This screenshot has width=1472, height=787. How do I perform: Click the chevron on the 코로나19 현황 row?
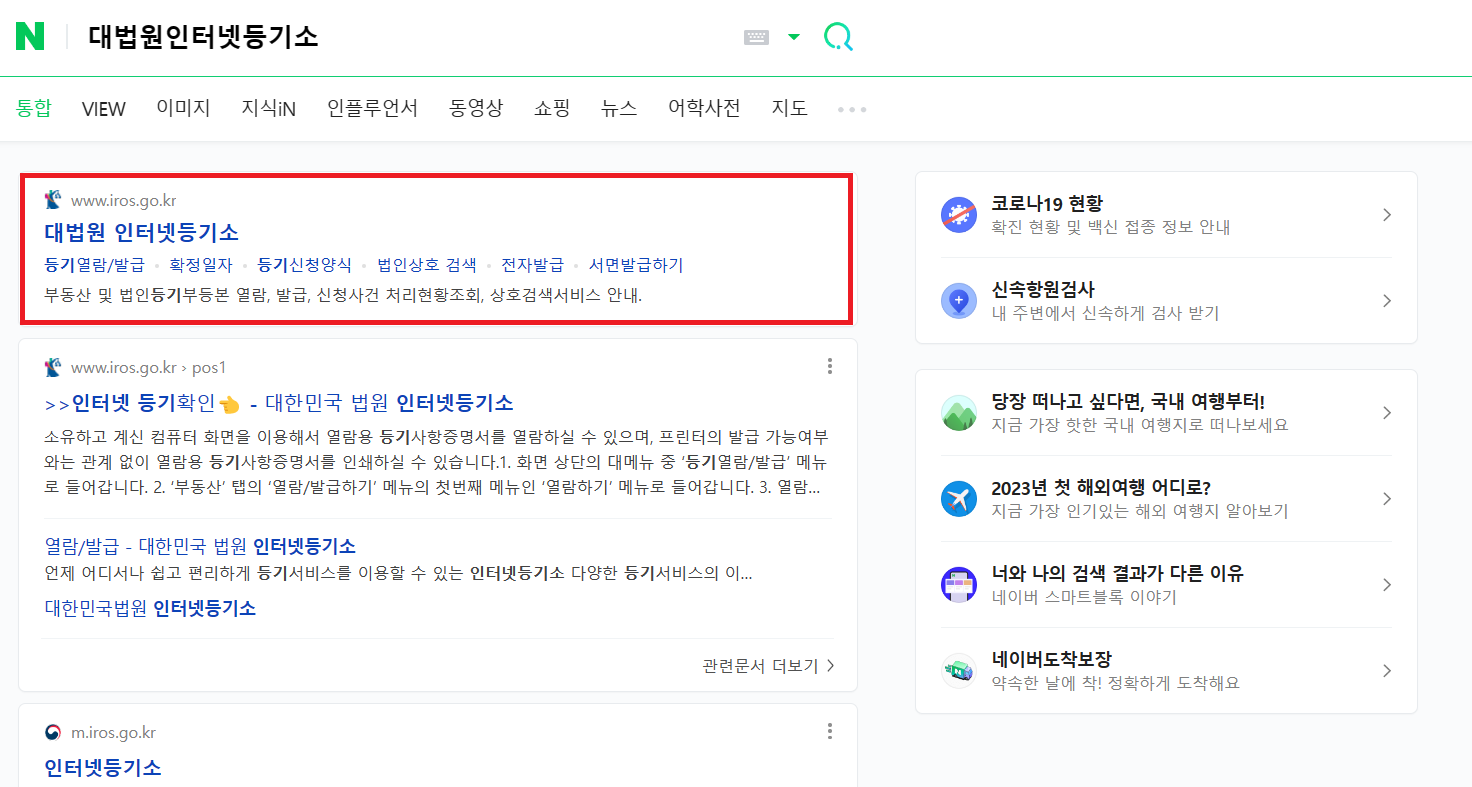(x=1386, y=215)
